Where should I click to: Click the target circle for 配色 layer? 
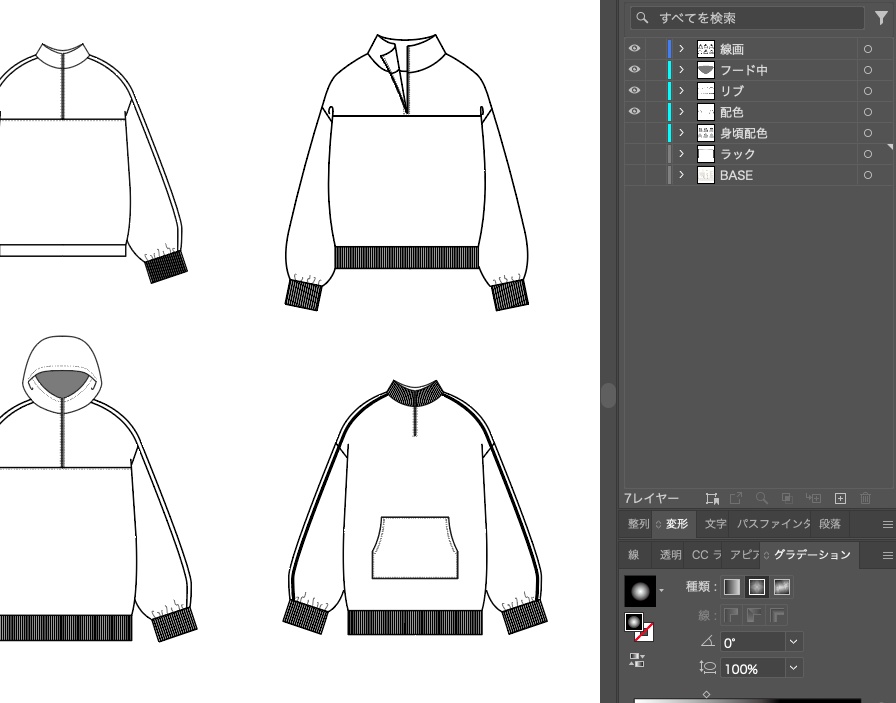point(867,112)
